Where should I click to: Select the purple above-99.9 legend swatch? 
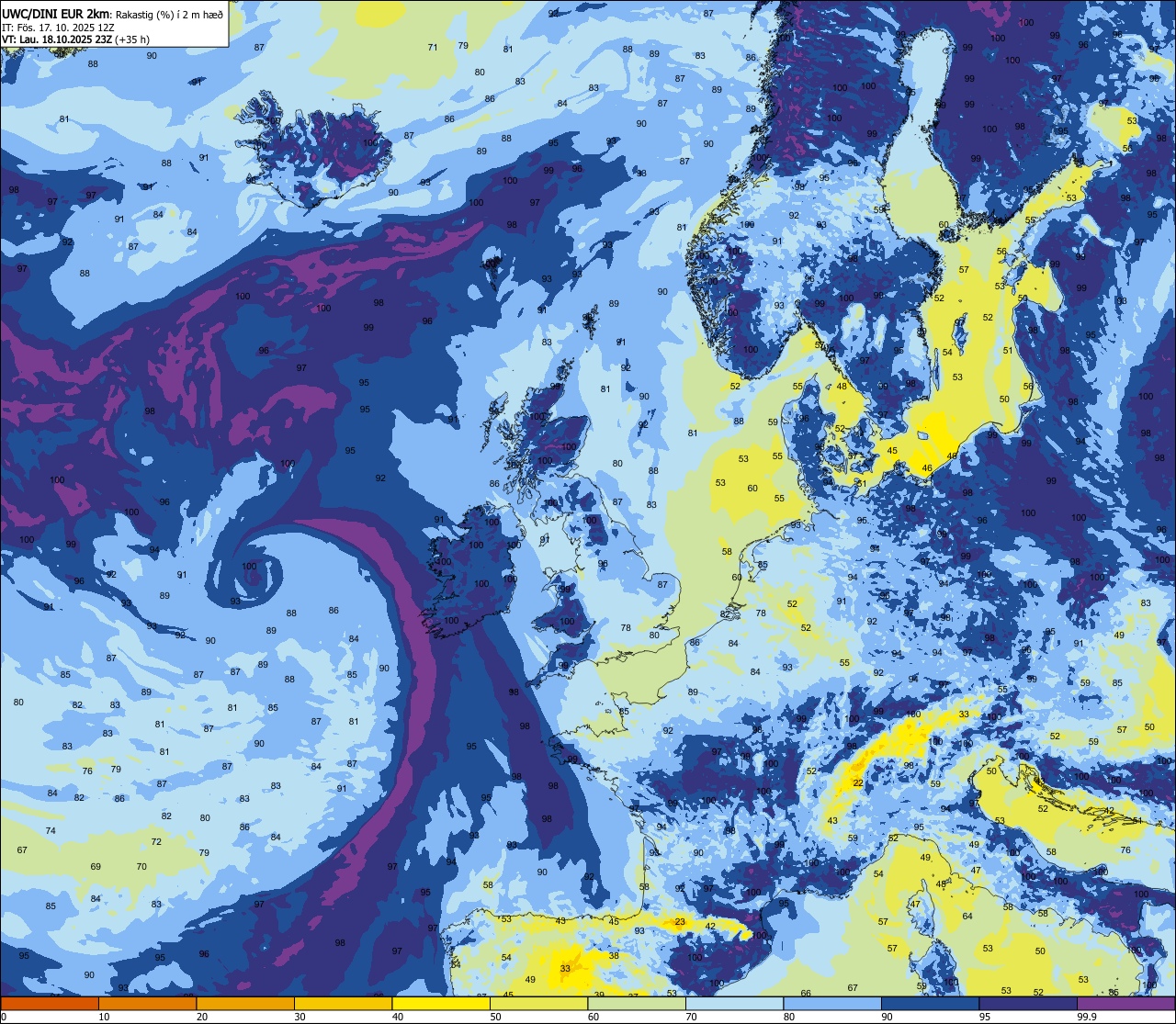1125,1004
